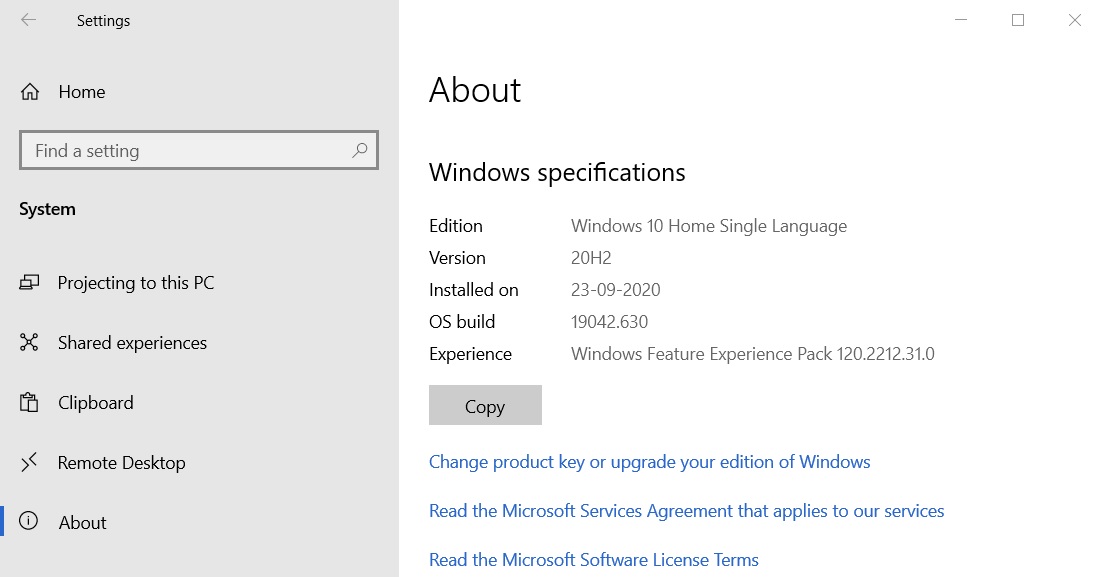Click the Version label
This screenshot has width=1104, height=577.
[x=457, y=258]
